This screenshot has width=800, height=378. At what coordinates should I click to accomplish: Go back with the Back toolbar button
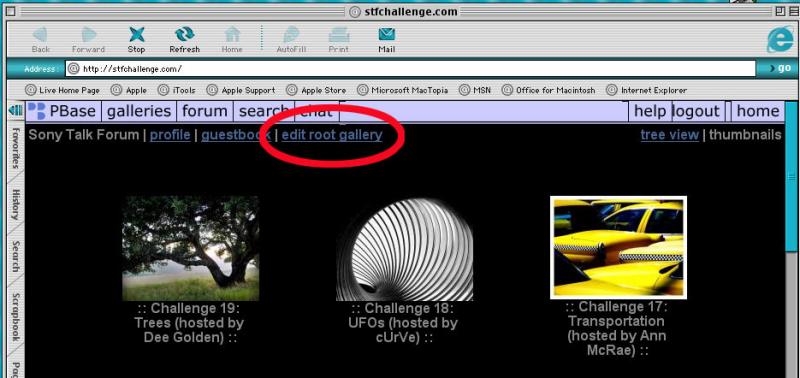(x=40, y=40)
